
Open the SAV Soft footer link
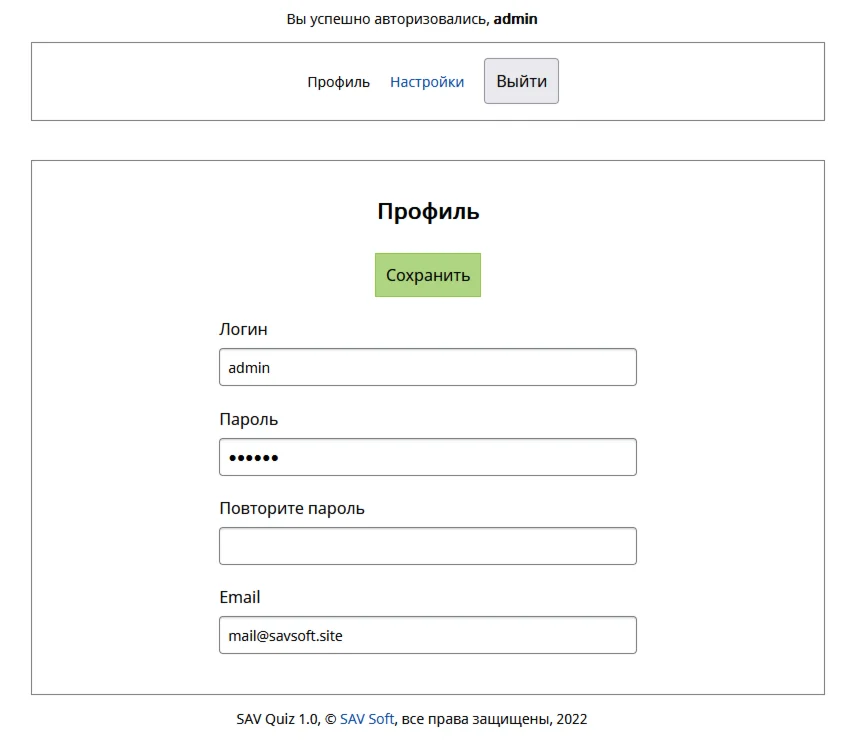[x=367, y=719]
